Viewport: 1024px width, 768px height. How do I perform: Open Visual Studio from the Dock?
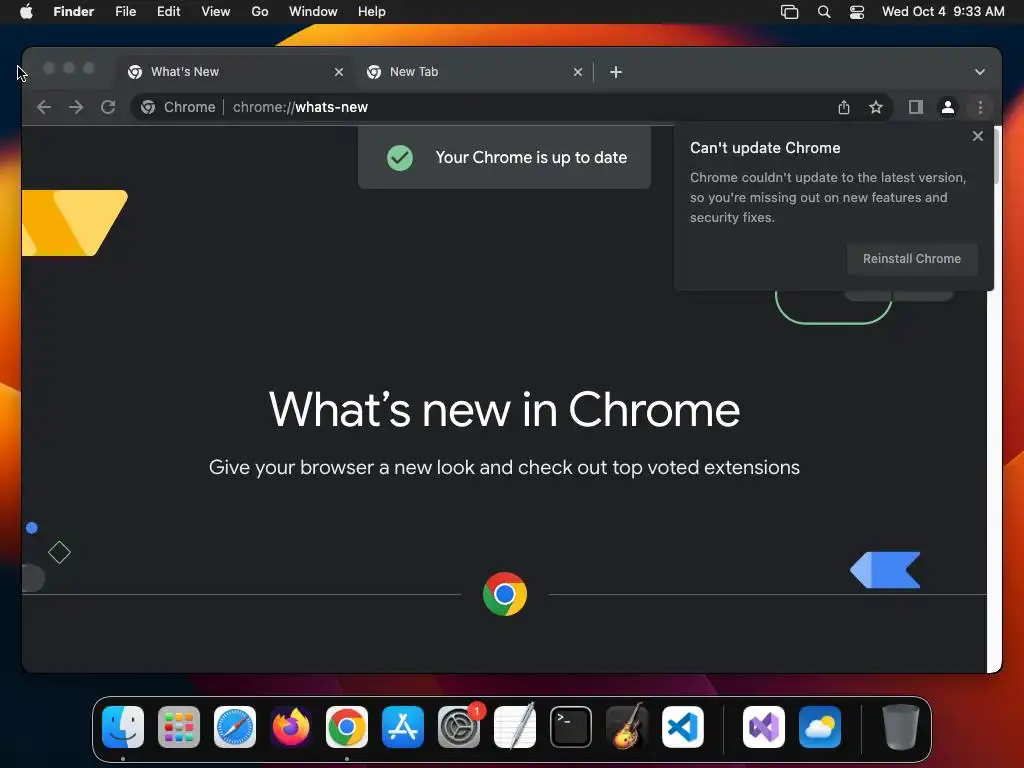click(764, 727)
